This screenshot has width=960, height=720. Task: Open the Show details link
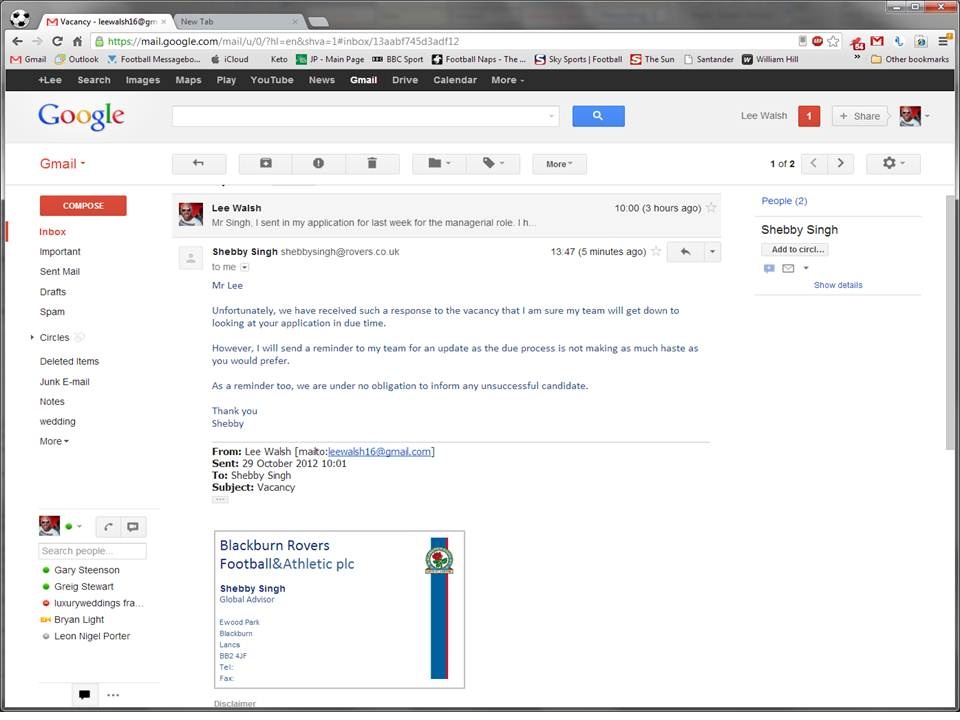[x=838, y=285]
